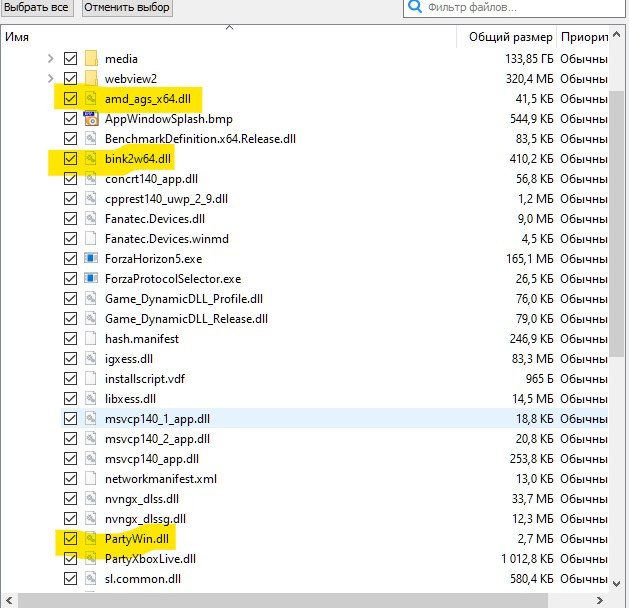Click the sort arrow above the columns

pos(228,27)
